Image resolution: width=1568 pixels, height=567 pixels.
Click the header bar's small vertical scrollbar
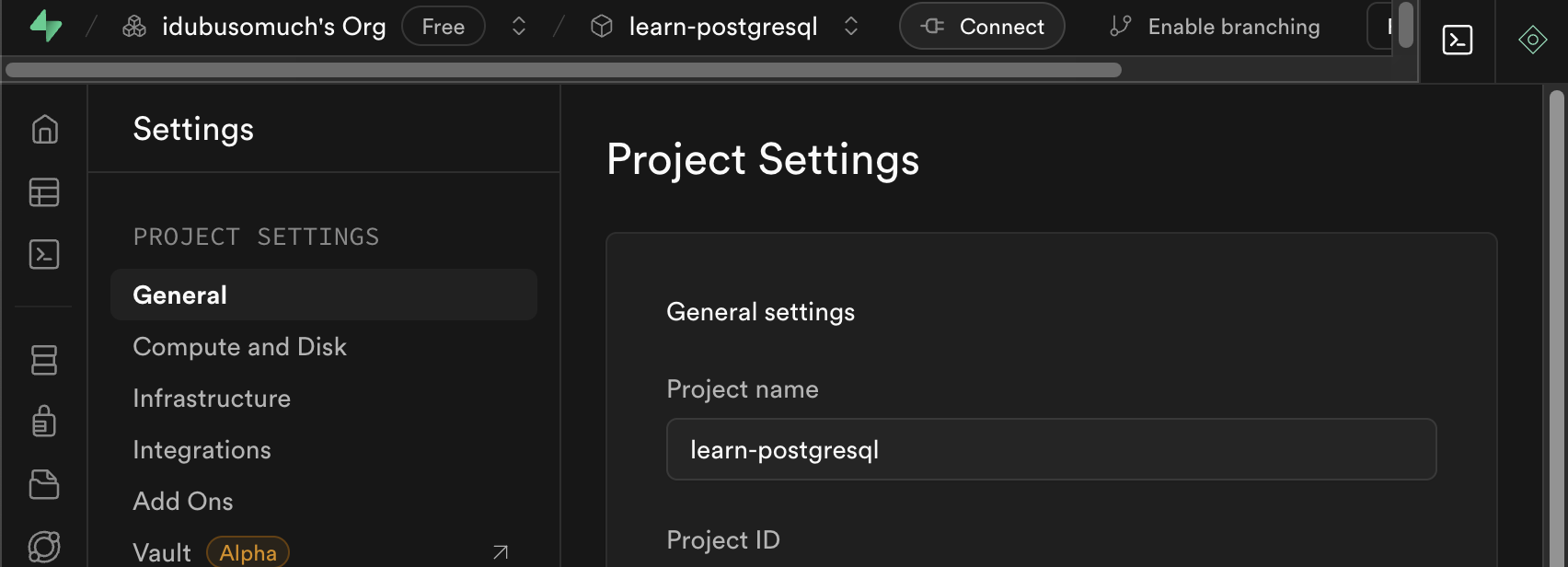1405,25
